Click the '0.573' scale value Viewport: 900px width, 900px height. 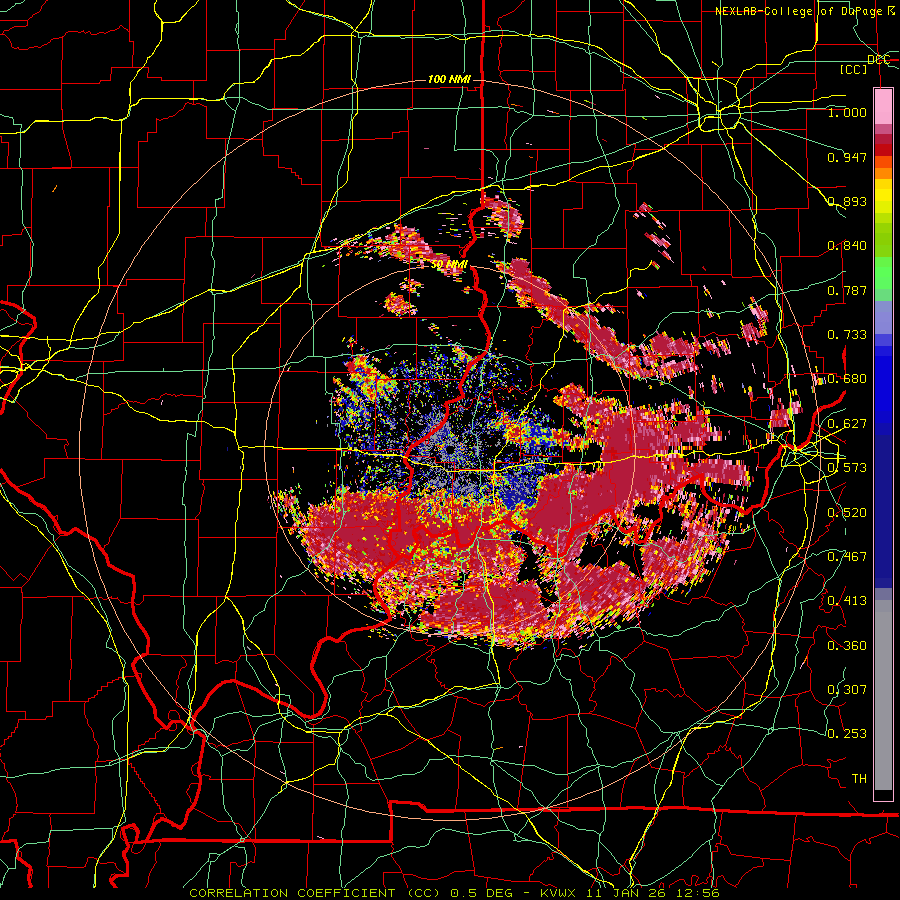point(847,468)
